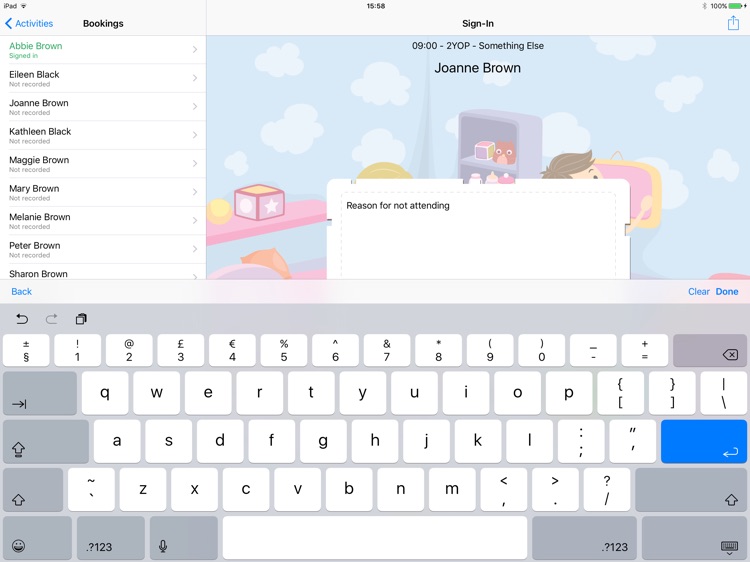The width and height of the screenshot is (750, 562).
Task: Tap the Tab key on keyboard
Action: tap(40, 393)
